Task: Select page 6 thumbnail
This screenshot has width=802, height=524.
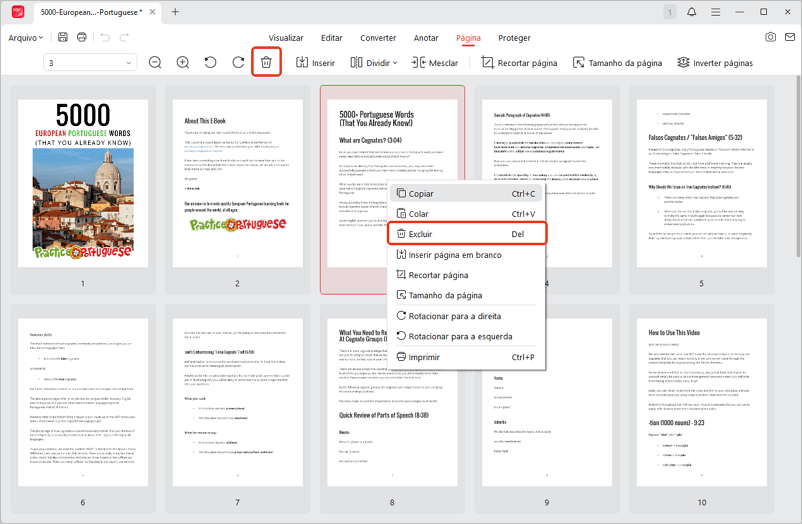Action: point(83,402)
